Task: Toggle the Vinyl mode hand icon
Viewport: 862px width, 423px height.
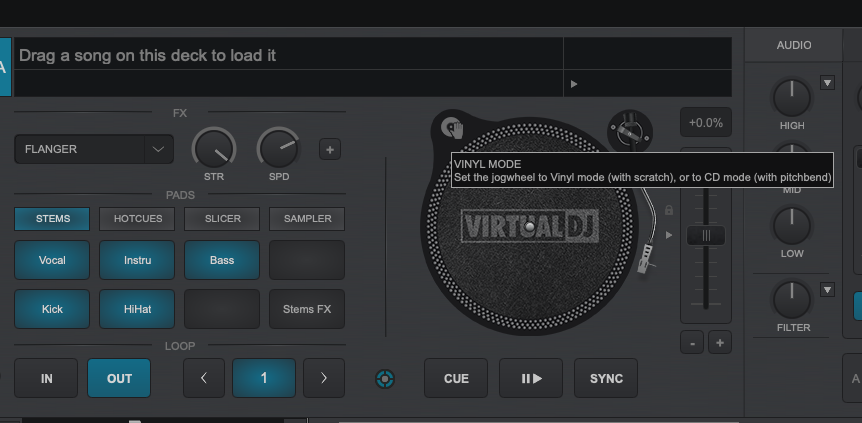Action: click(452, 129)
